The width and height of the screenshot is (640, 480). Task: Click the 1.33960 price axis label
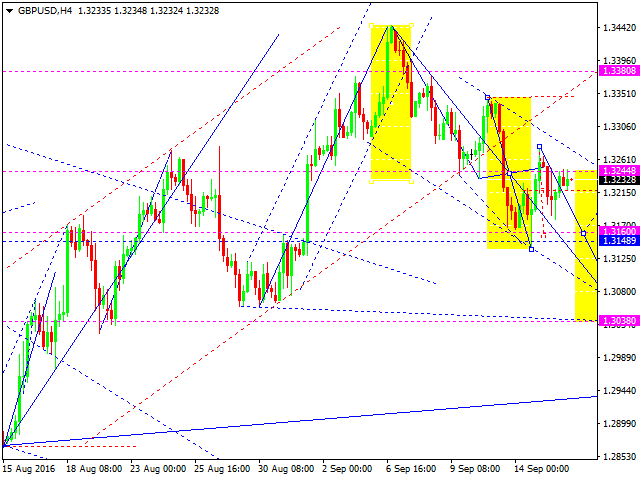tap(619, 61)
